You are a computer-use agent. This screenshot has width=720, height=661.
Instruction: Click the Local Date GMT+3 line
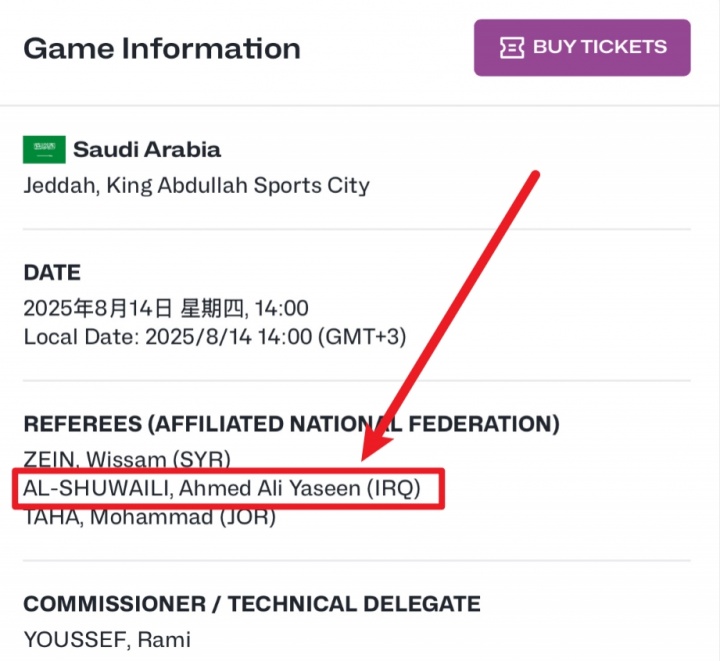tap(214, 337)
